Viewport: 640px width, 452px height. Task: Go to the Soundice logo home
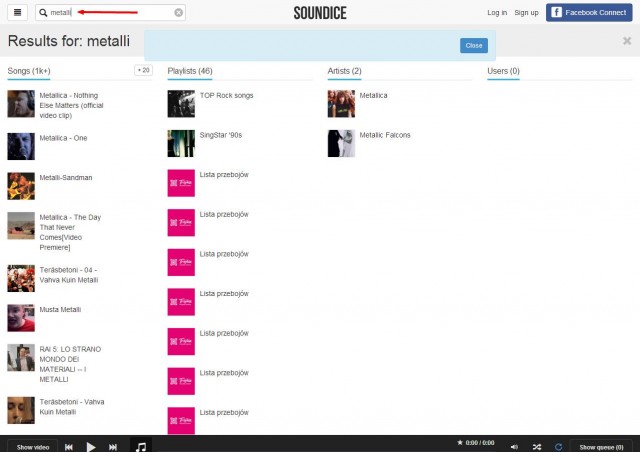(x=320, y=13)
